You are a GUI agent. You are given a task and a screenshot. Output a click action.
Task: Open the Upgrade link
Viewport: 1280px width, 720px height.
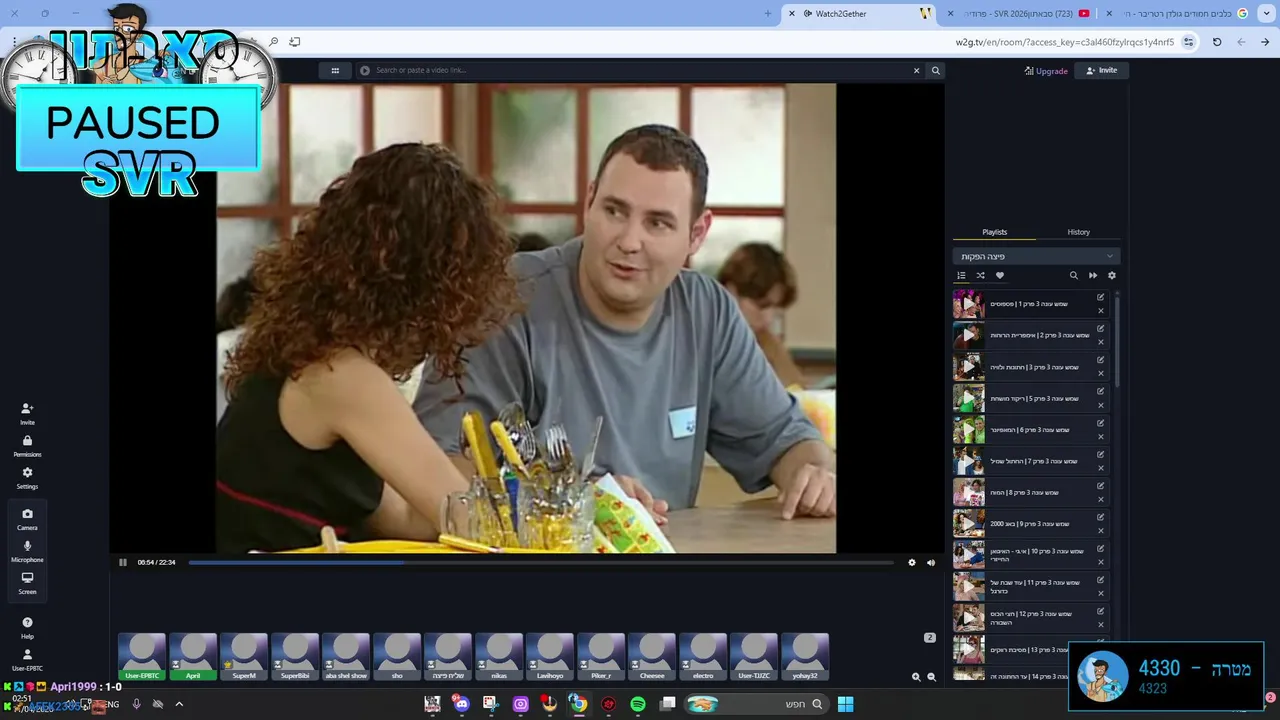click(1046, 71)
